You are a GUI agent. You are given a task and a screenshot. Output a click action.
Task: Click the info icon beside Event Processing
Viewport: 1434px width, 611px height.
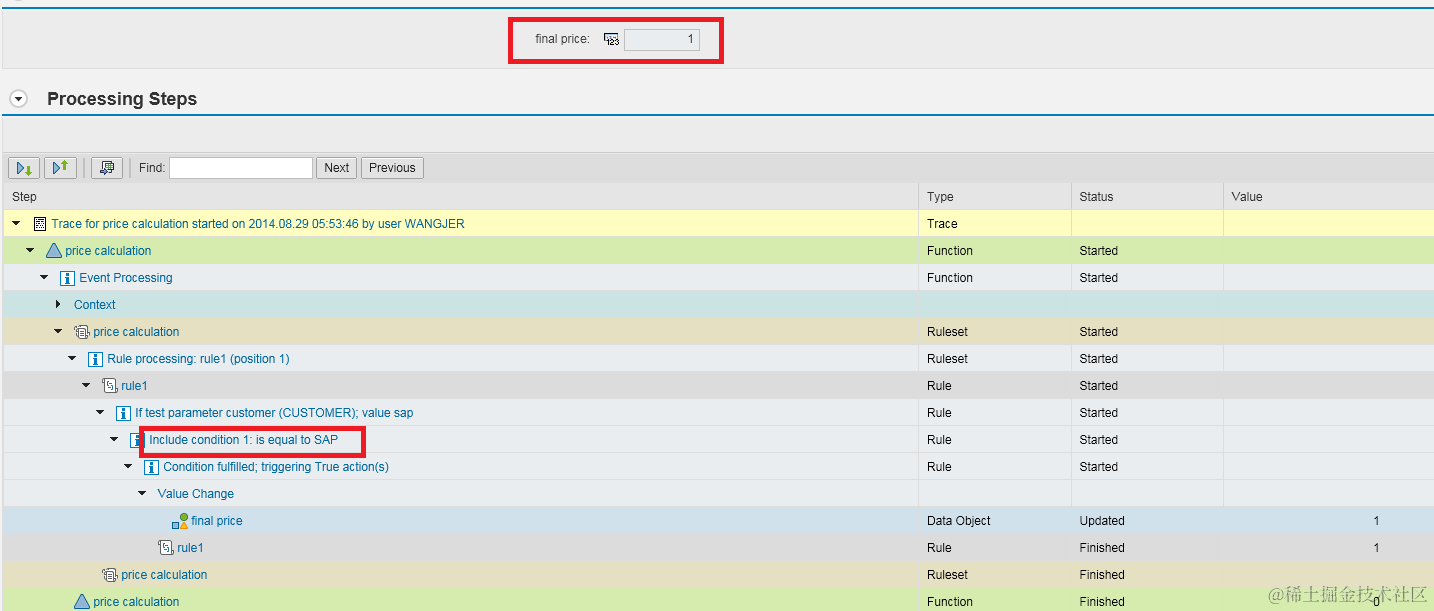point(68,278)
